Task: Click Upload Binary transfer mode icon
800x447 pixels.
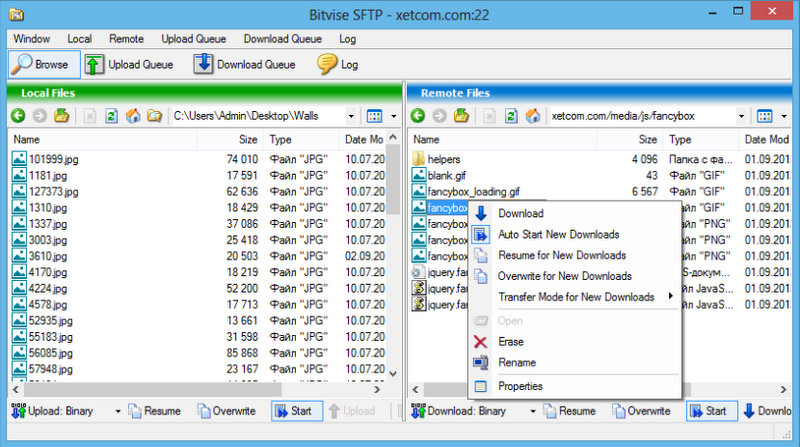Action: click(x=18, y=411)
